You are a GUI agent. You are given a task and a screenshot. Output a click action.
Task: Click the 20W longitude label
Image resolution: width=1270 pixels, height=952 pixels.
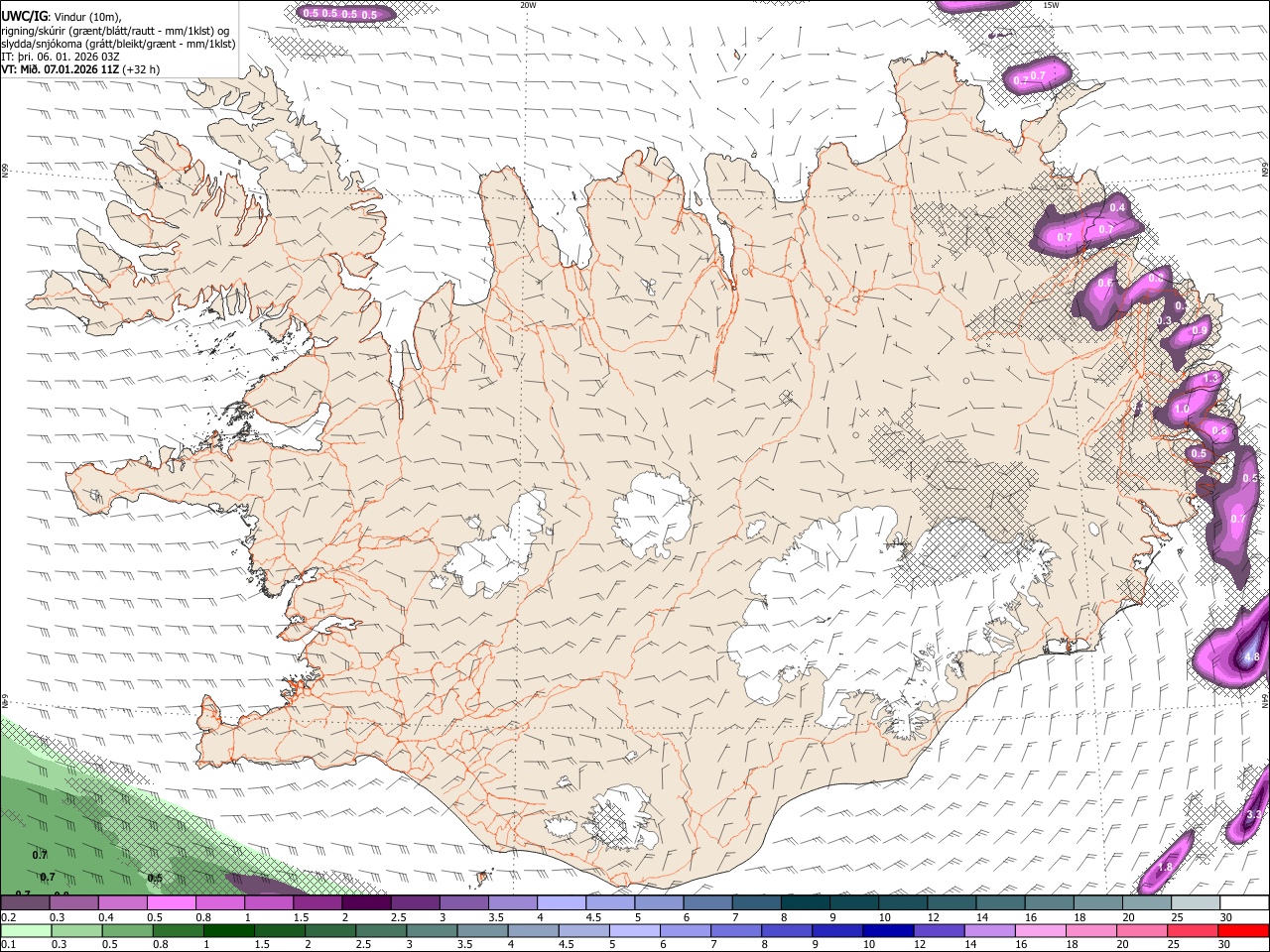point(528,5)
